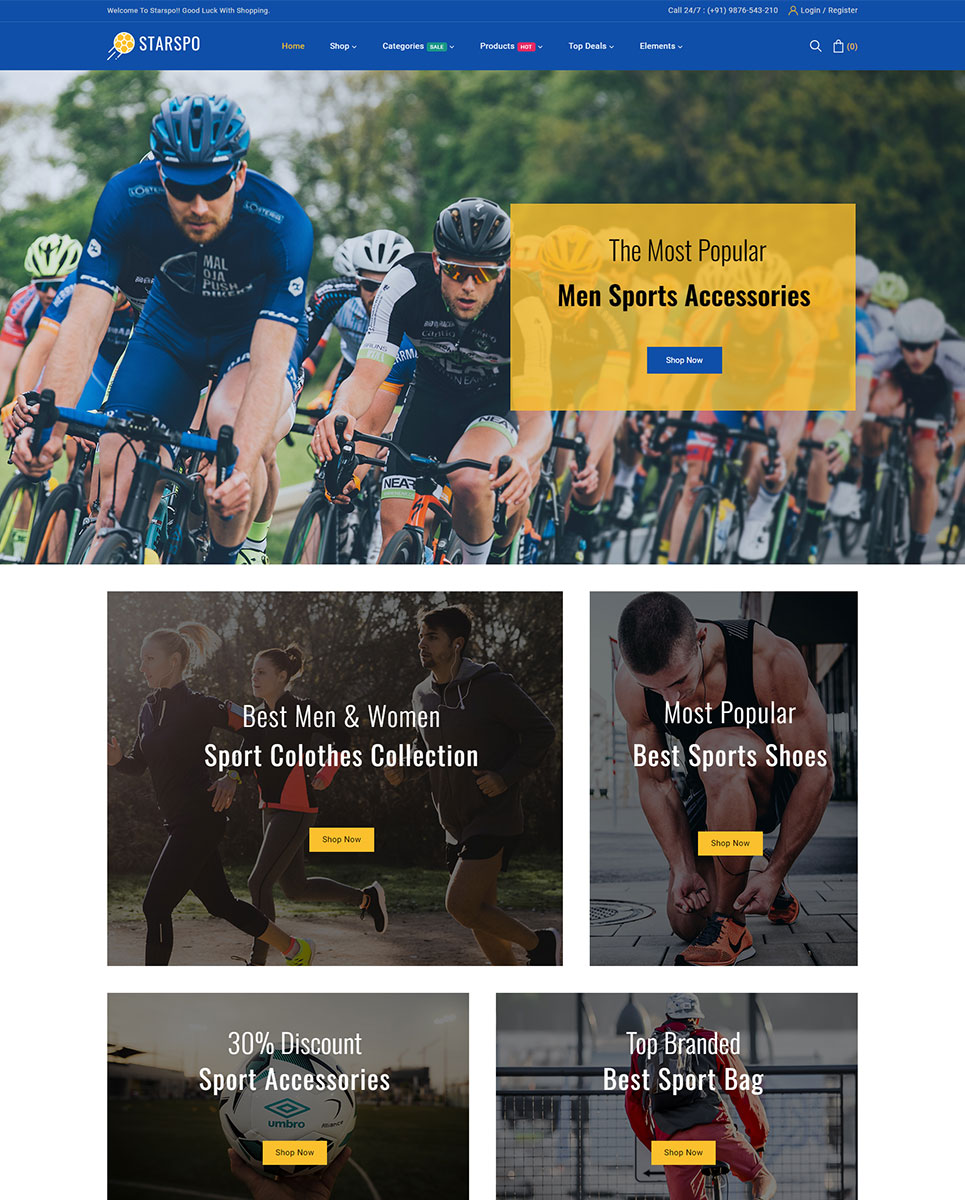Click the Top Branded Best Sport Bag banner
965x1200 pixels.
tap(677, 1096)
